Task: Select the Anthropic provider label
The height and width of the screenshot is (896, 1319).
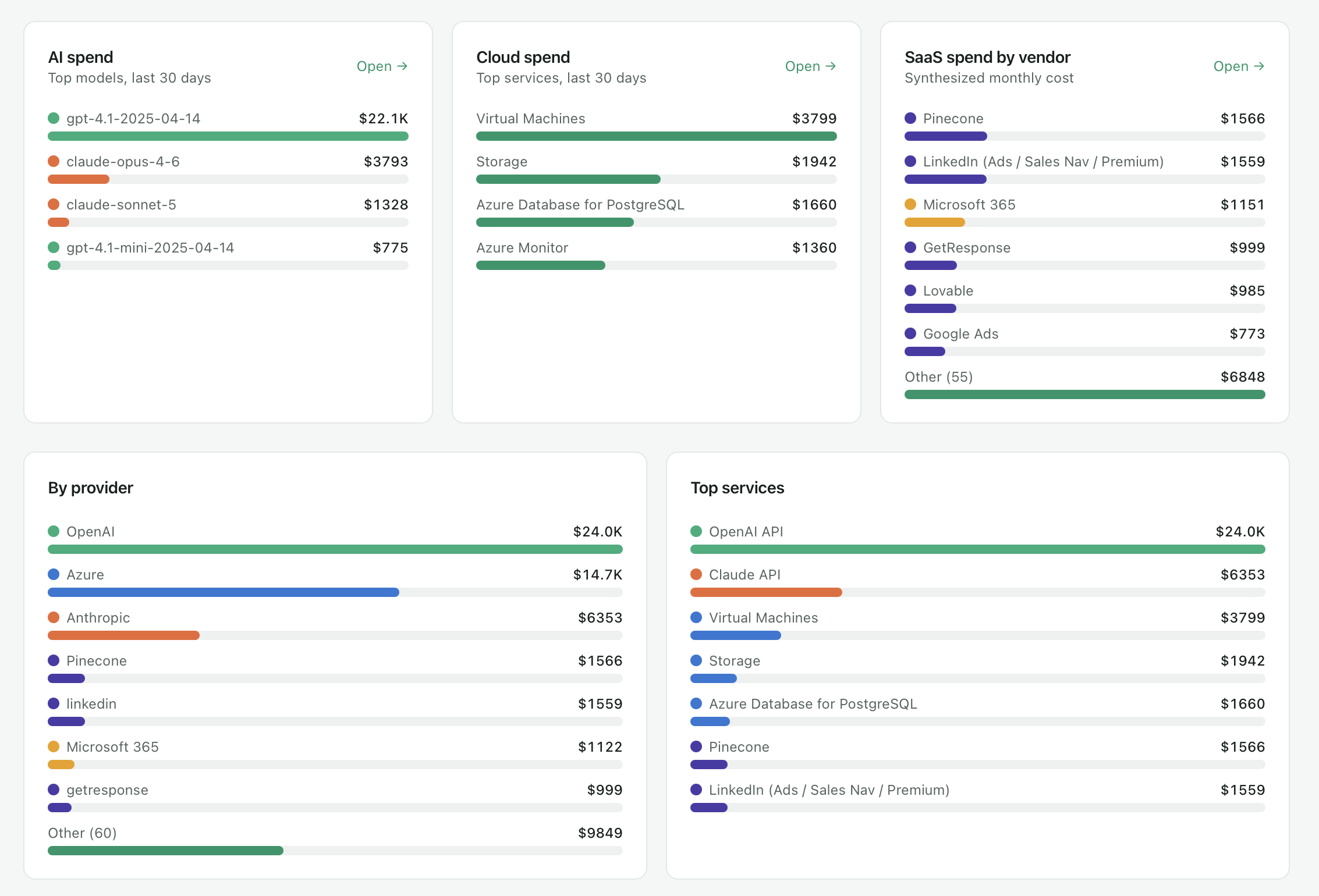Action: 98,618
